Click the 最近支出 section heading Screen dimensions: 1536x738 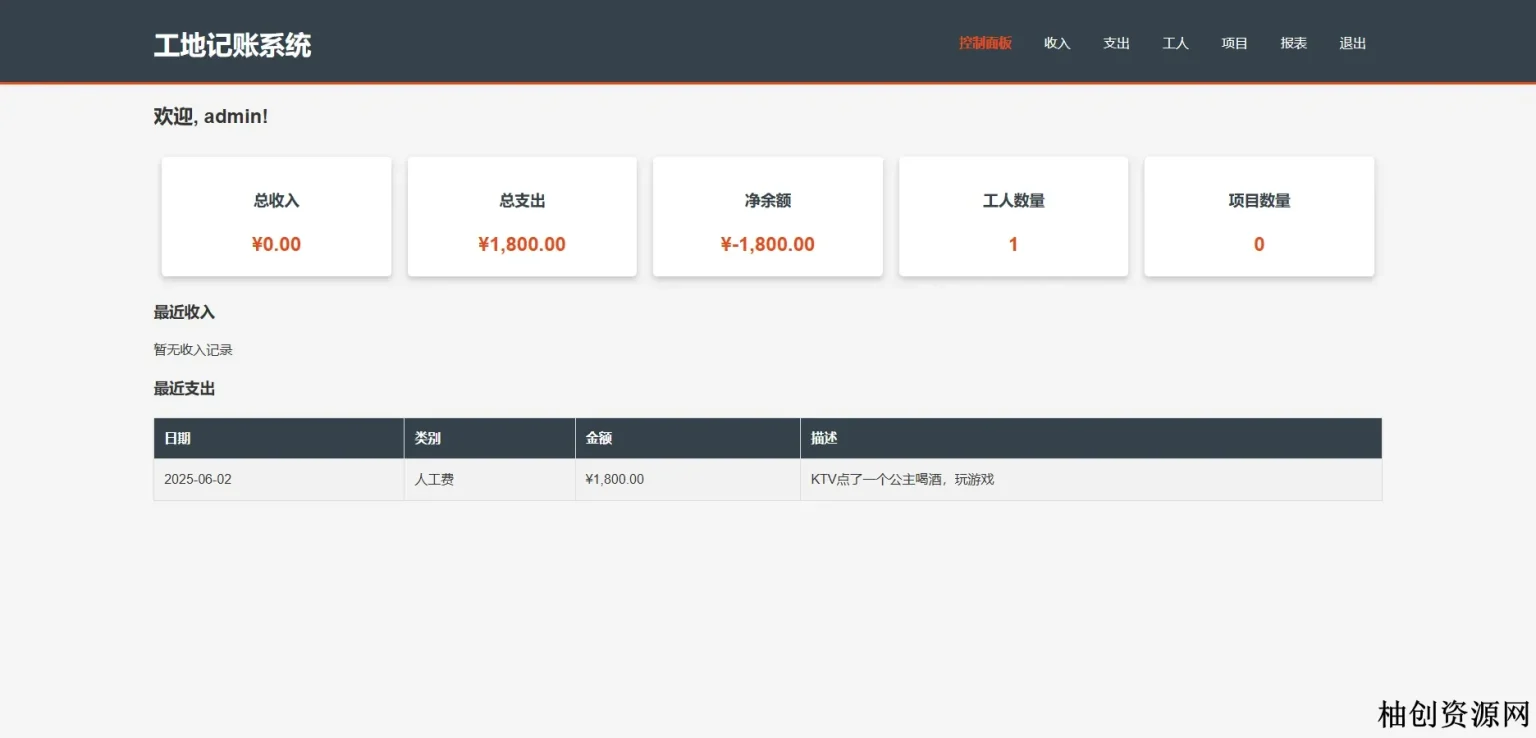click(184, 388)
